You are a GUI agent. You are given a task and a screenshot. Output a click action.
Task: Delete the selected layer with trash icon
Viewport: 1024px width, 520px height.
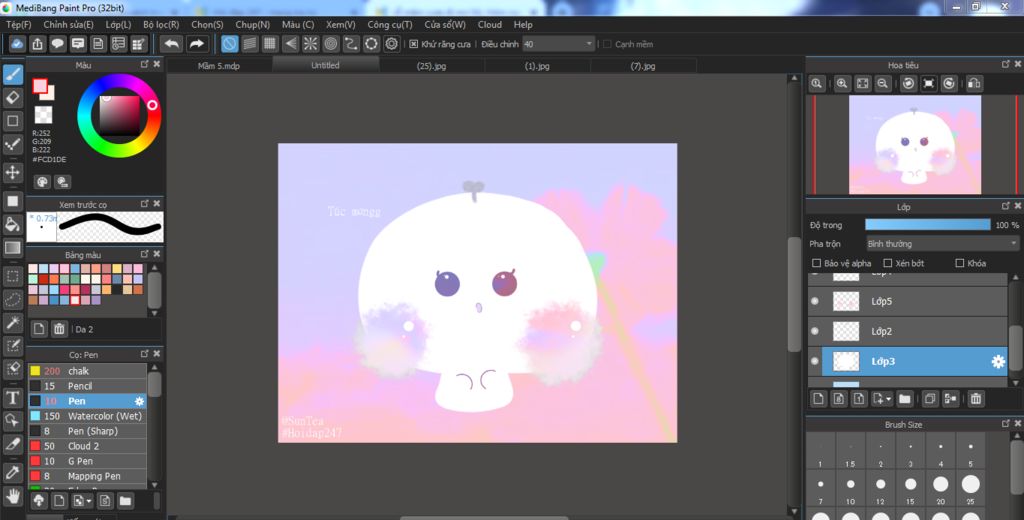point(976,398)
